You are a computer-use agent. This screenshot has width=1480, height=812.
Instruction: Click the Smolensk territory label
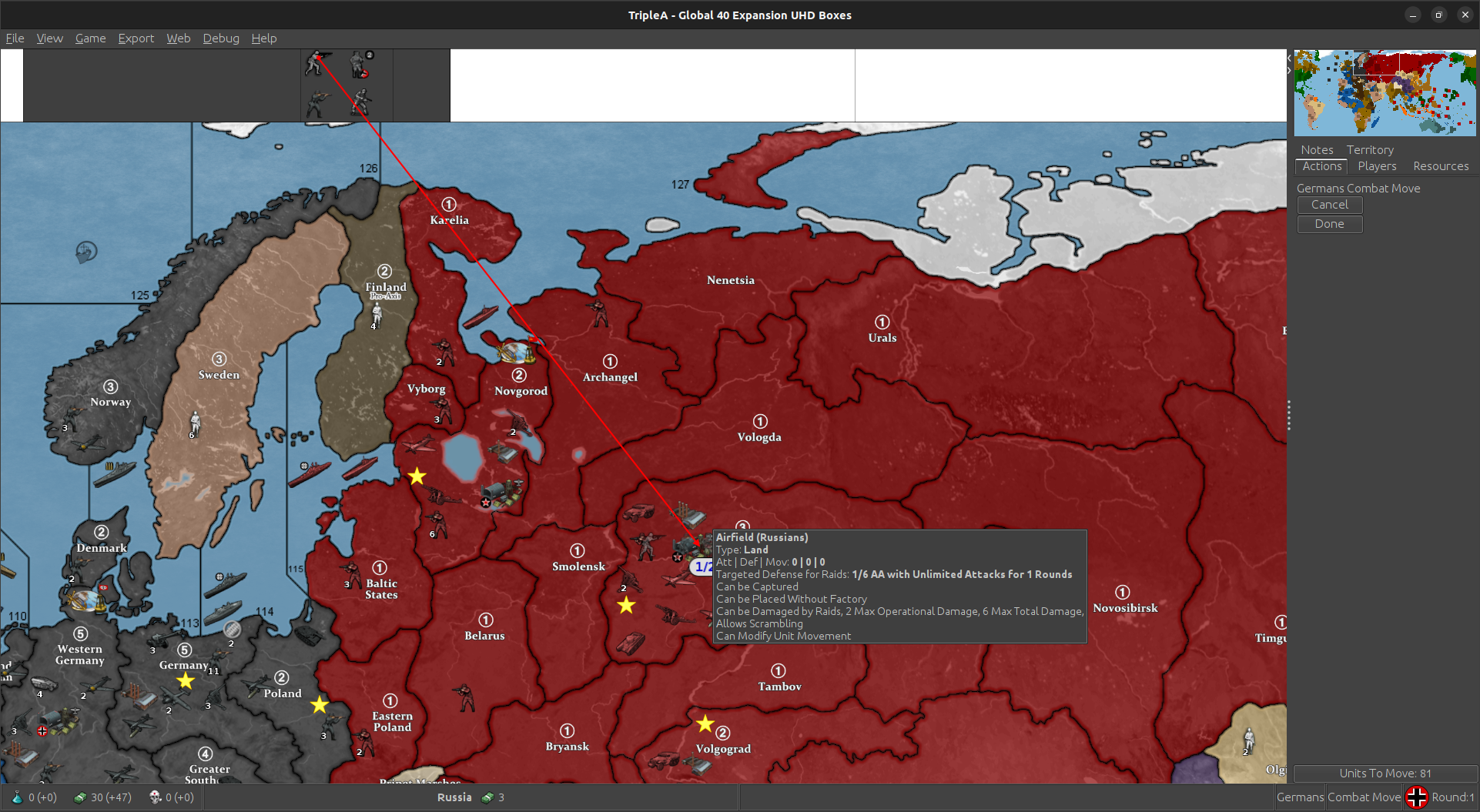(x=578, y=566)
